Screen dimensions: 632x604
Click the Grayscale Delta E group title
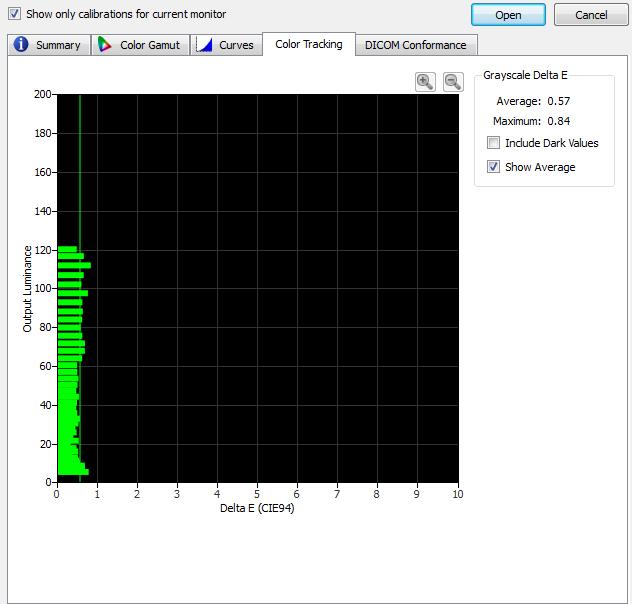pos(525,75)
